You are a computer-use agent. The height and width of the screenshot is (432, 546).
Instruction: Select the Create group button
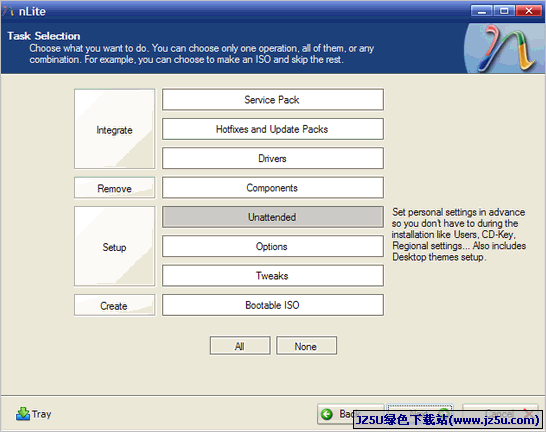point(115,305)
